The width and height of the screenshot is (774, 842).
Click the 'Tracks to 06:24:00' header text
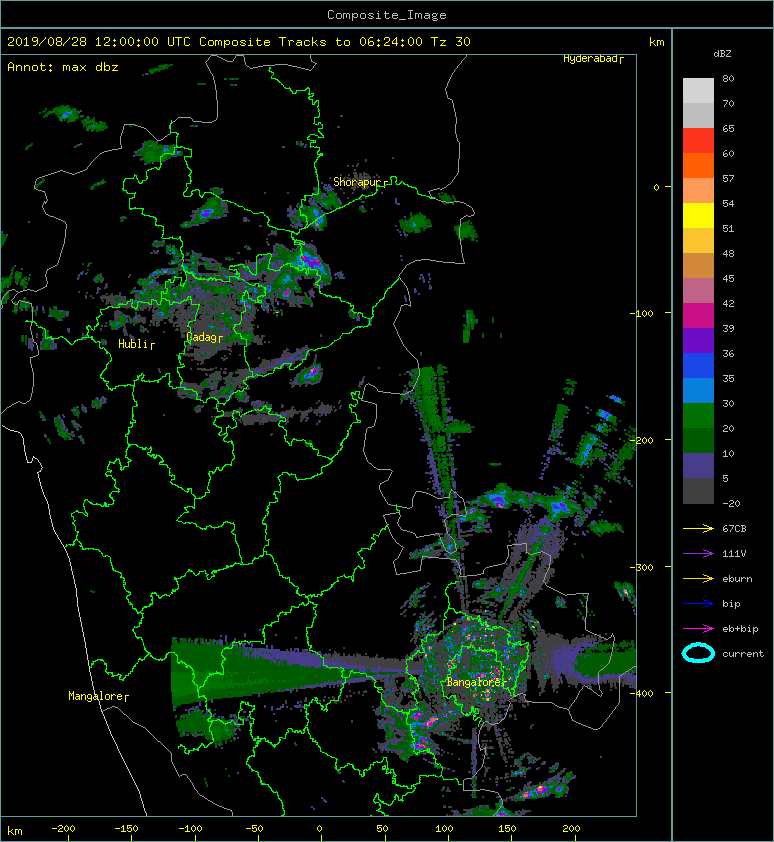click(x=351, y=42)
